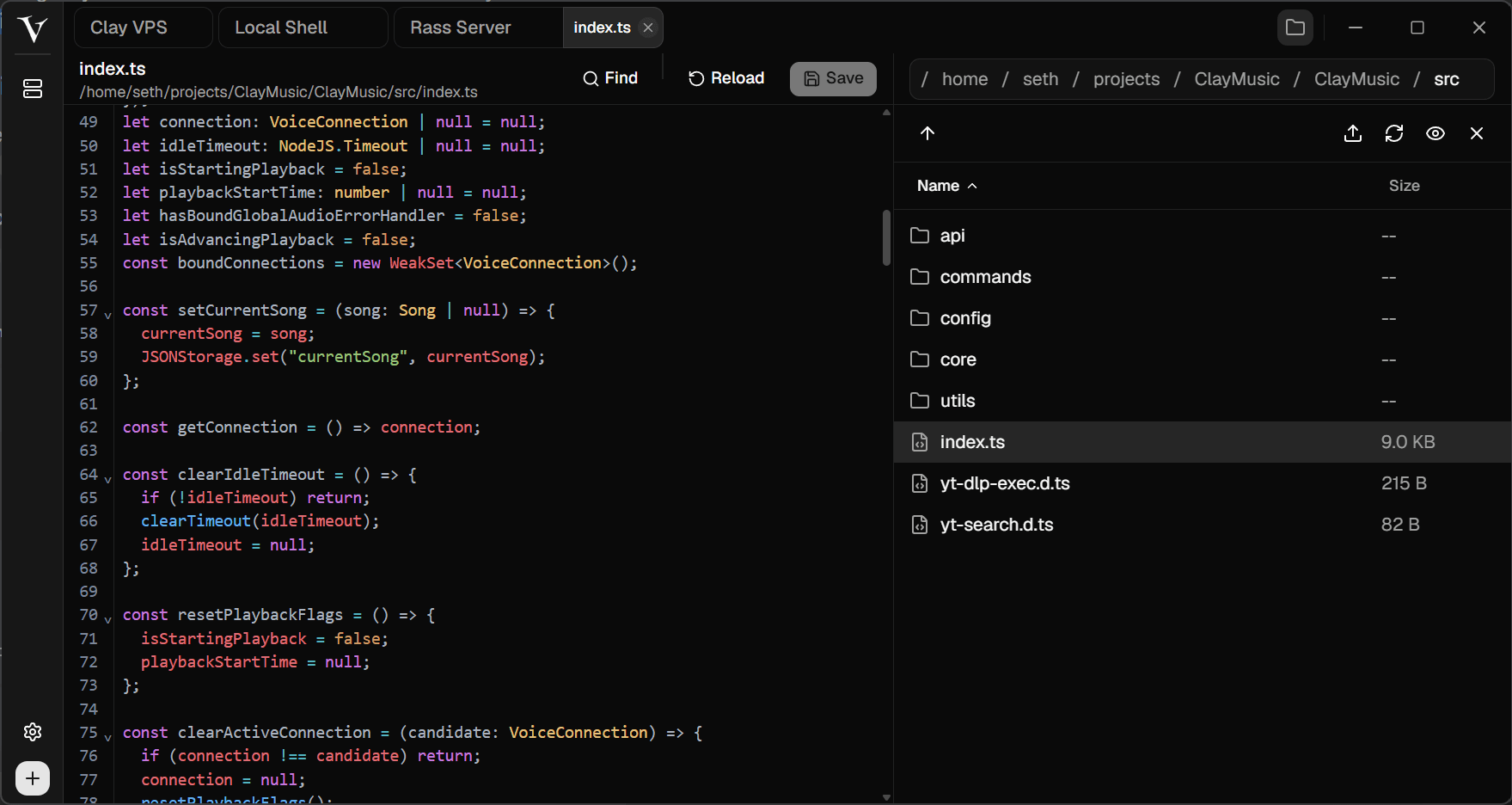The height and width of the screenshot is (805, 1512).
Task: Collapse the clearIdleTimeout block at line 64
Action: click(x=108, y=479)
